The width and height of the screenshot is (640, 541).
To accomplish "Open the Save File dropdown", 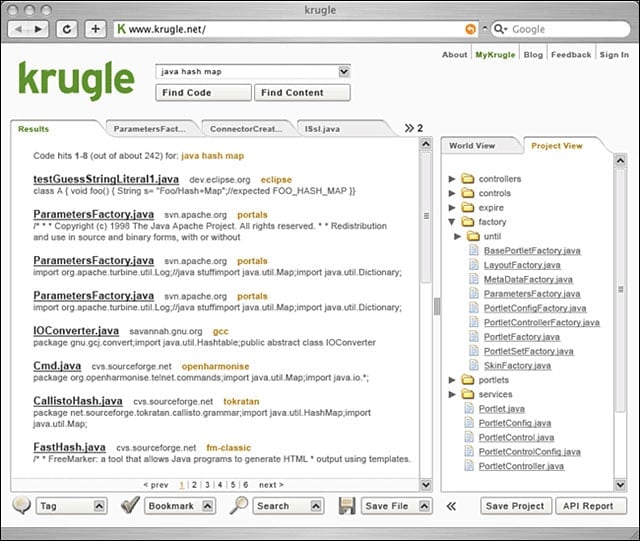I will 424,506.
